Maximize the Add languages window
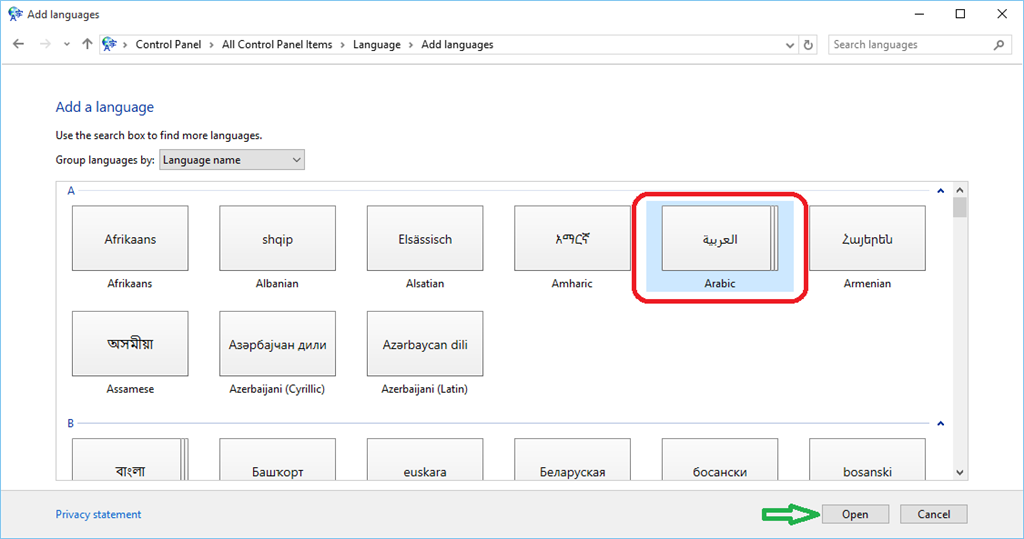 pyautogui.click(x=960, y=14)
